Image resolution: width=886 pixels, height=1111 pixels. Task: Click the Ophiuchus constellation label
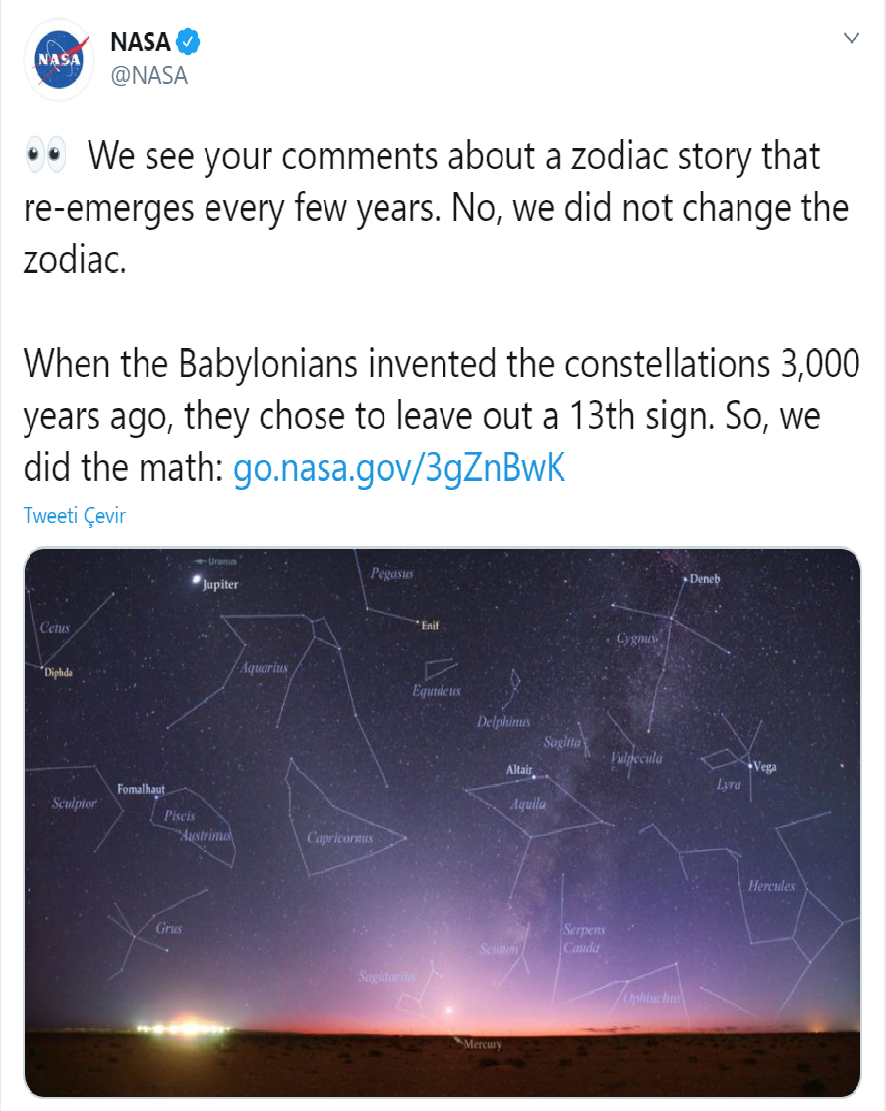652,997
